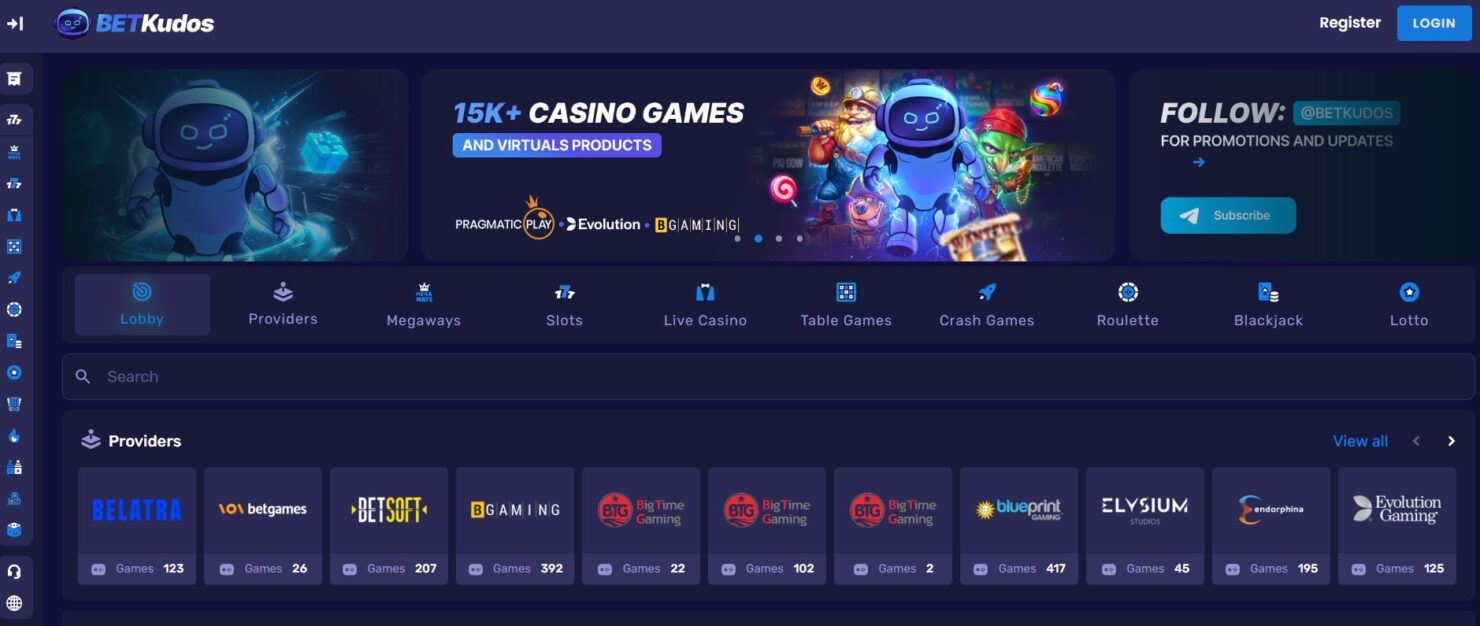Image resolution: width=1480 pixels, height=626 pixels.
Task: Click the BetKudos logo
Action: click(134, 23)
